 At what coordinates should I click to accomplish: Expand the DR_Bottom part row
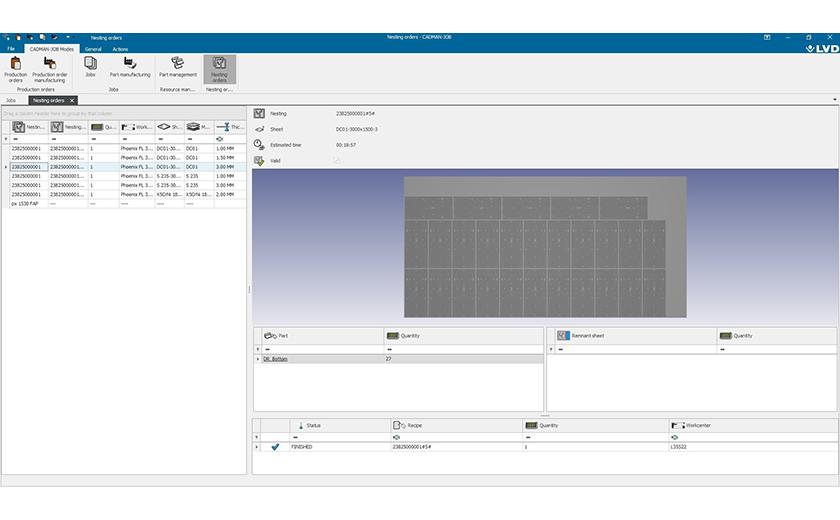[258, 359]
